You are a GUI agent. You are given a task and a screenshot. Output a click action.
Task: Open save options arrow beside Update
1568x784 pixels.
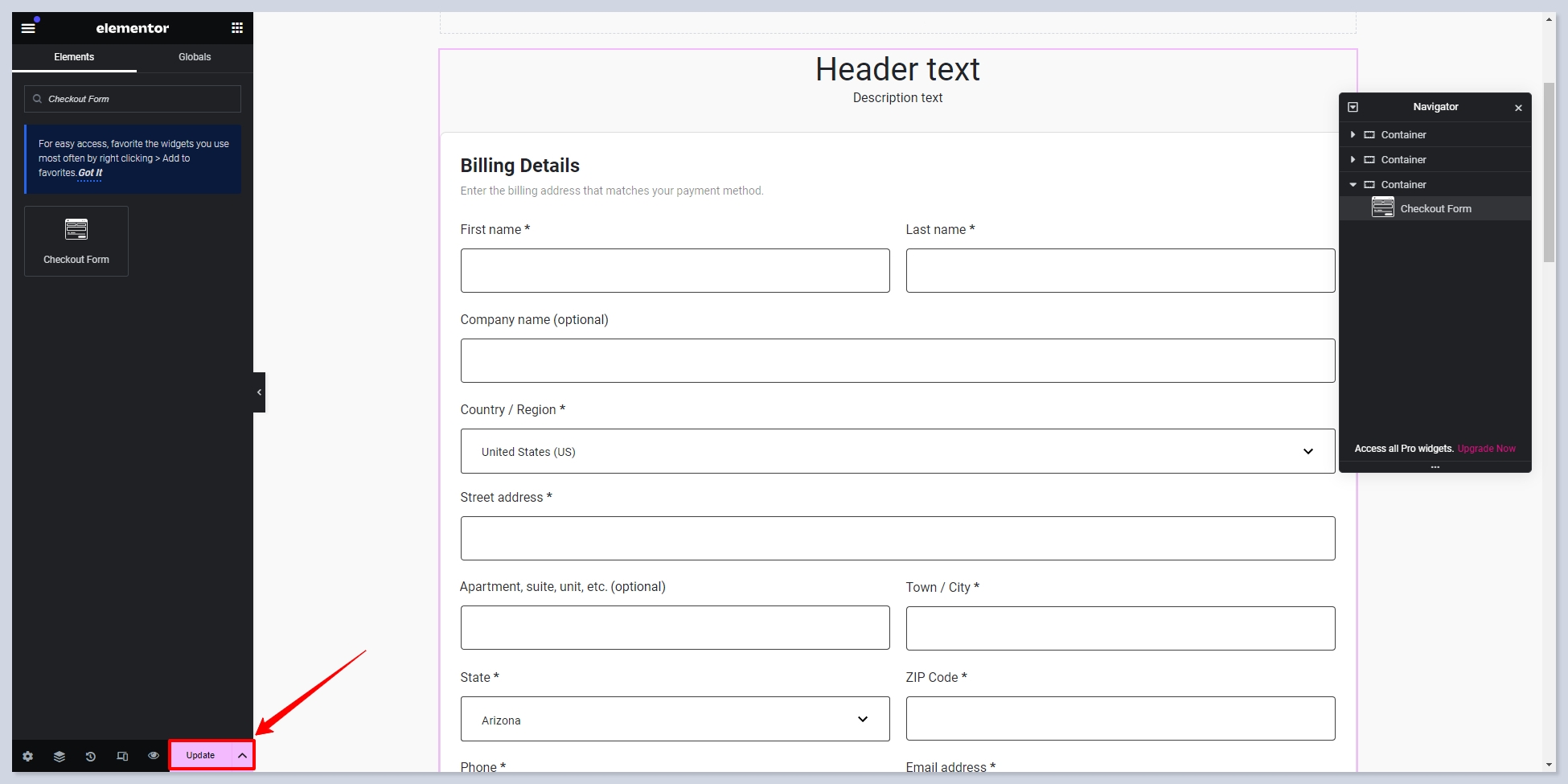click(x=242, y=756)
